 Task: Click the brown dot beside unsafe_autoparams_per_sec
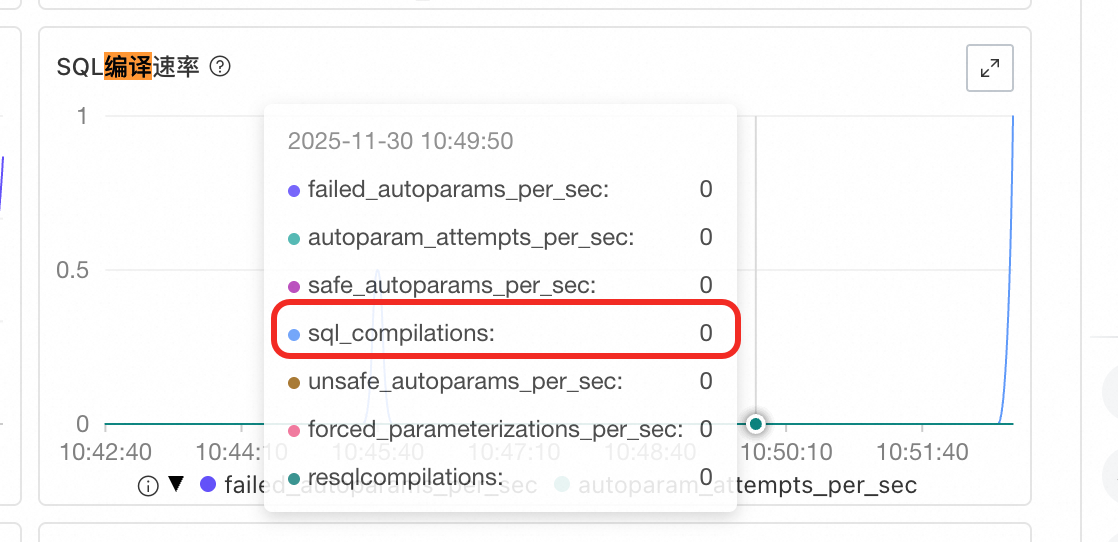tap(294, 382)
